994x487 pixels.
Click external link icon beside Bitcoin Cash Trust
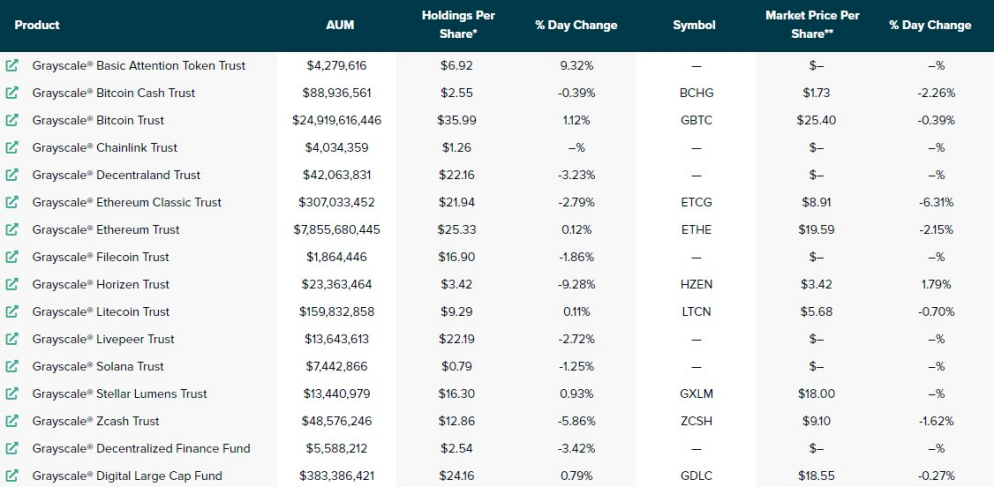(x=12, y=93)
